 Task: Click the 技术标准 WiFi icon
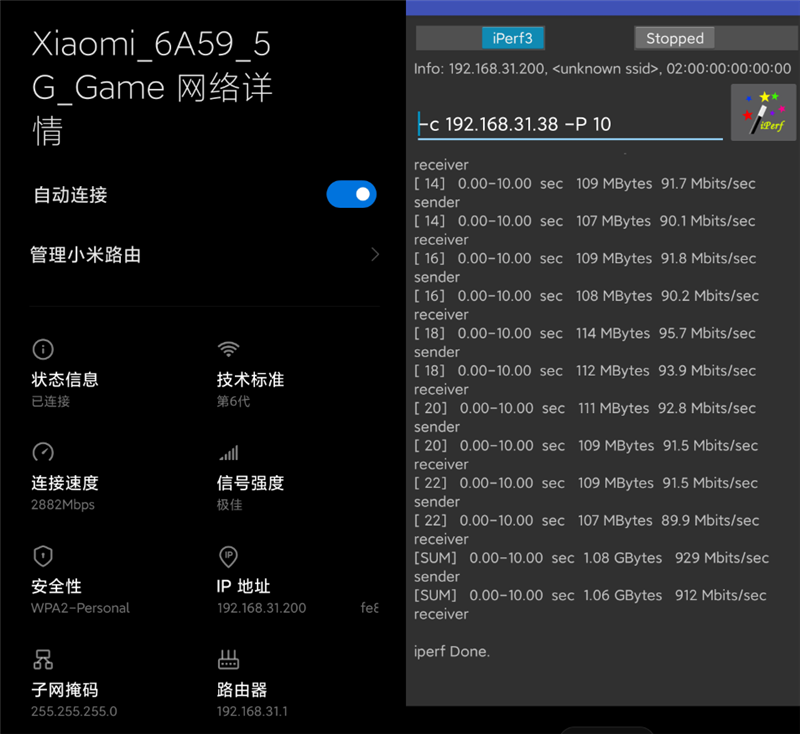point(228,350)
